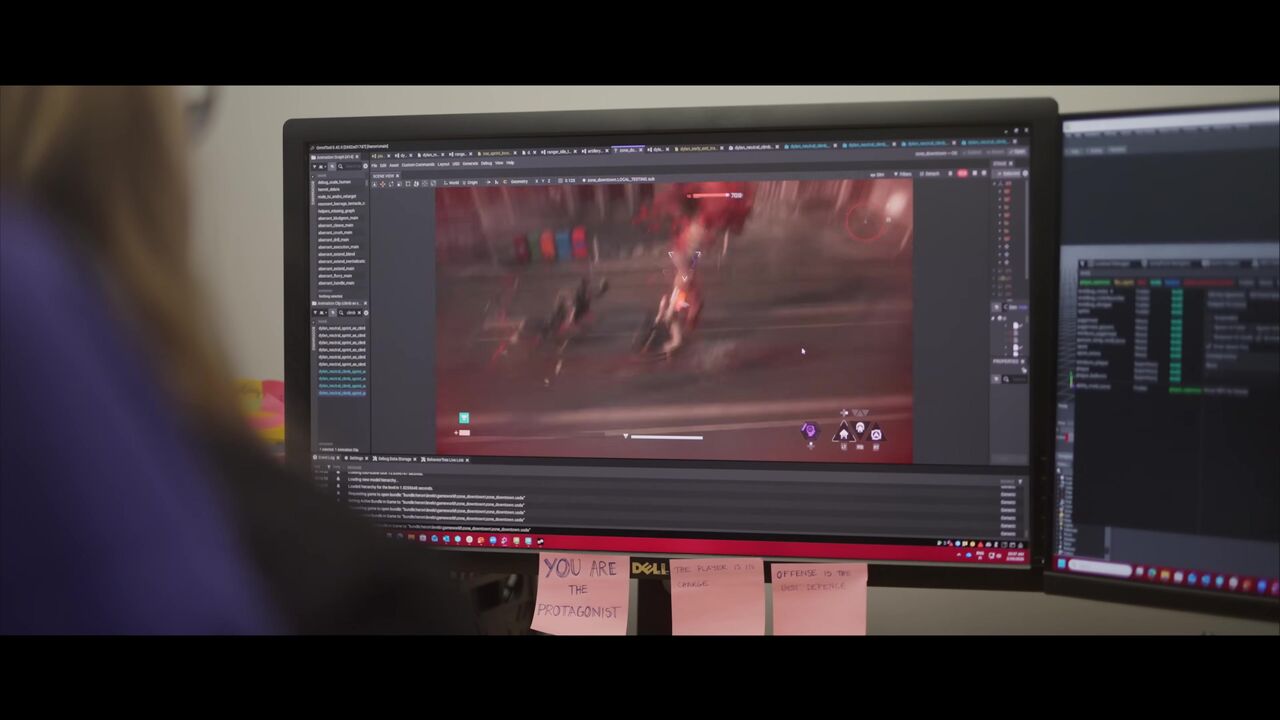Open the Layout menu
Screen dimensions: 1280x720
click(x=443, y=164)
